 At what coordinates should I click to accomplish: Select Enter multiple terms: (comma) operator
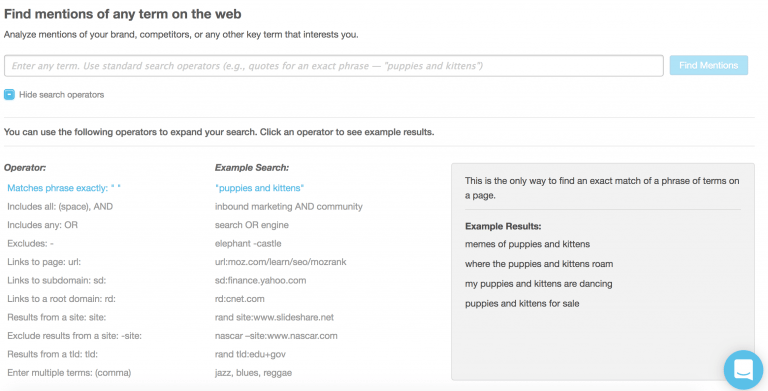[69, 373]
